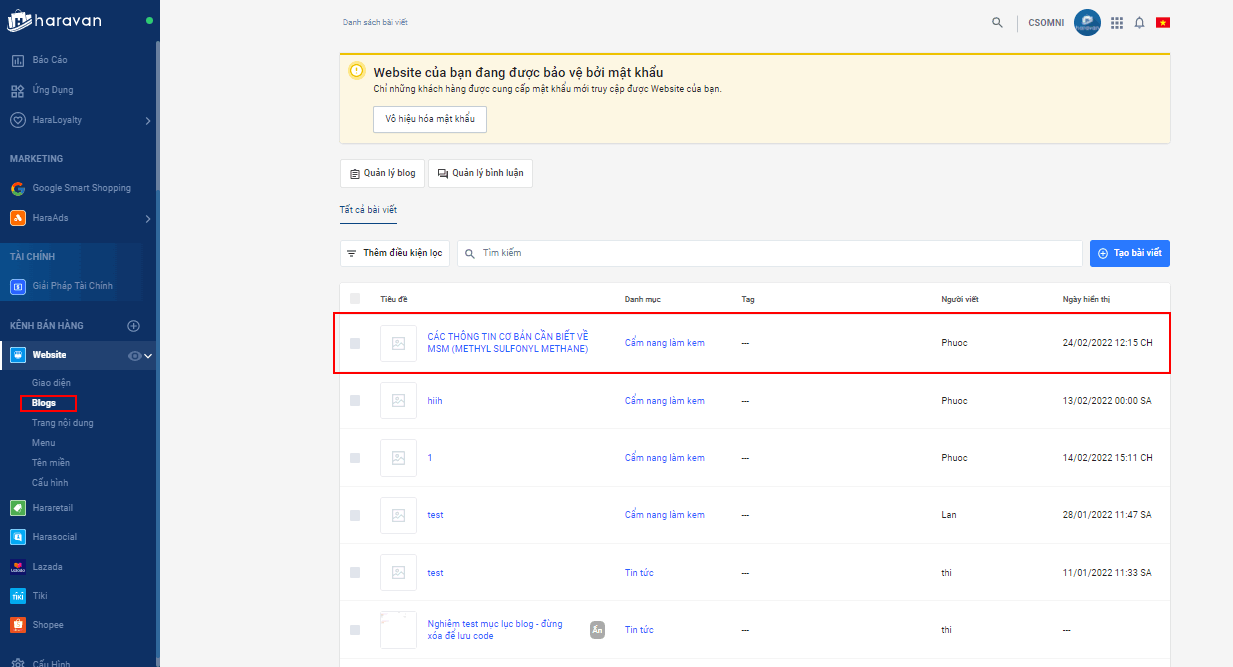Viewport: 1233px width, 667px height.
Task: Click the Vietnam flag language icon
Action: point(1162,22)
